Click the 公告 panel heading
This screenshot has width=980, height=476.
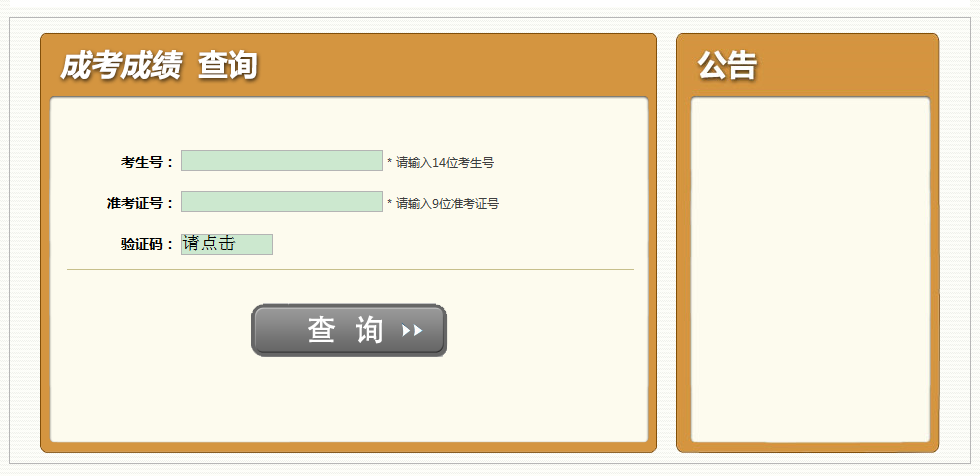[727, 65]
